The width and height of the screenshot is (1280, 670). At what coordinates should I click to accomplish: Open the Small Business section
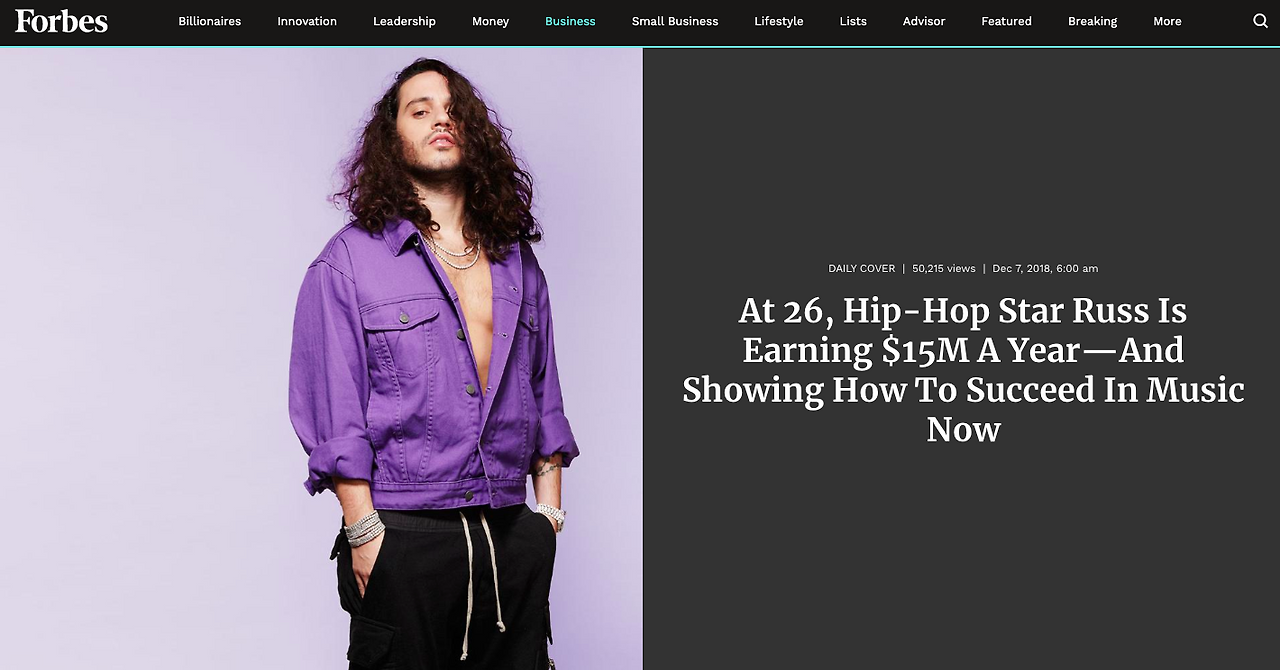click(x=675, y=21)
